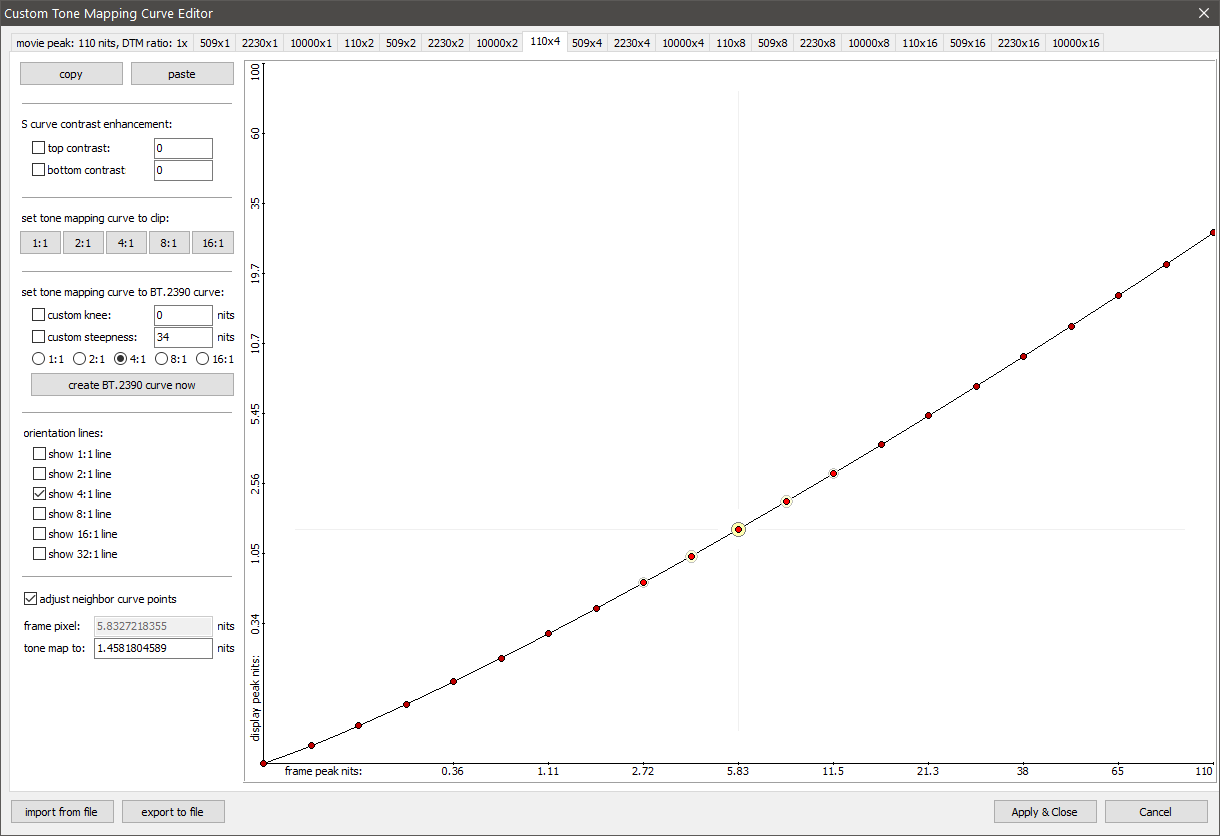Click import from file
This screenshot has height=836, width=1220.
(62, 812)
